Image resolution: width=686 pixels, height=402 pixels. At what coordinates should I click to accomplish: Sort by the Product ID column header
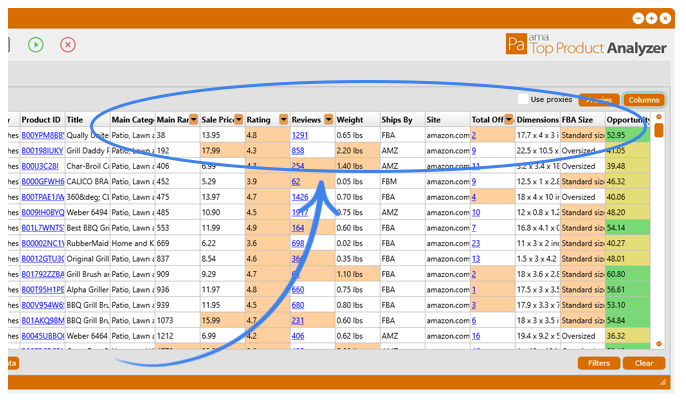point(42,119)
